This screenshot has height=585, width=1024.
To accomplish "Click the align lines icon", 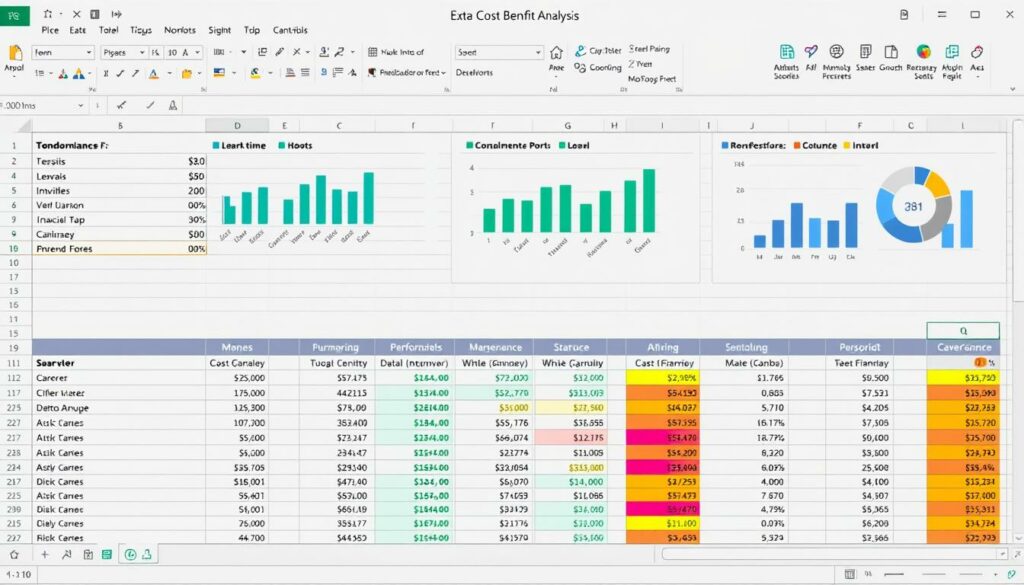I will click(306, 73).
